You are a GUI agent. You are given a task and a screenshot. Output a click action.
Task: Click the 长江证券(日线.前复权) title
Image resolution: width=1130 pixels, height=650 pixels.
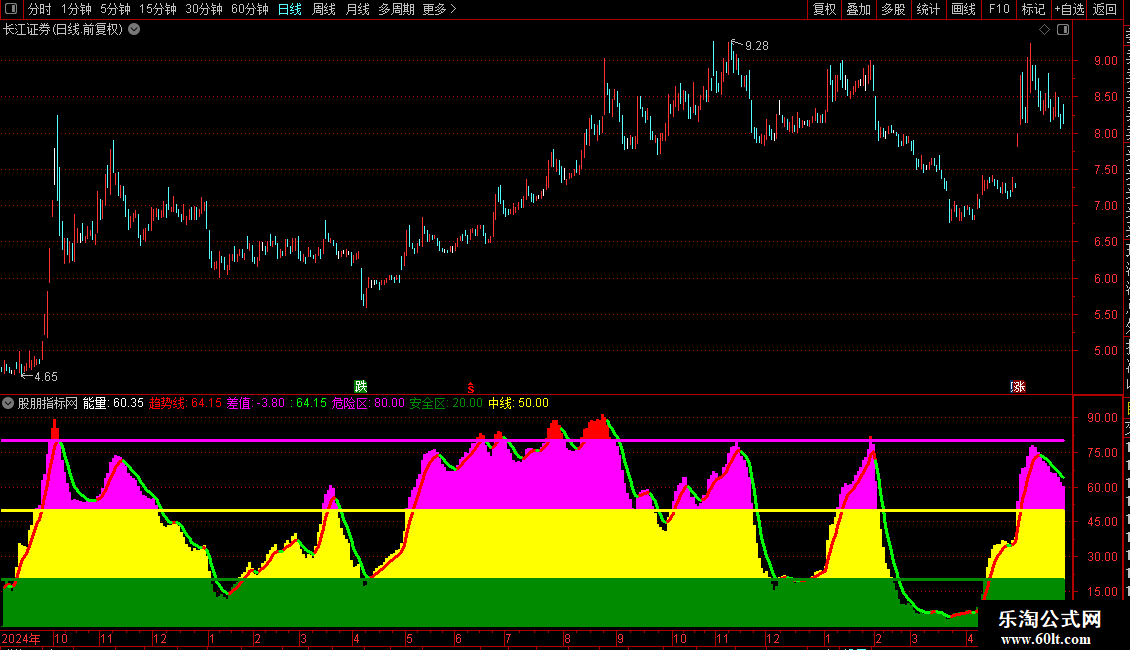point(63,30)
